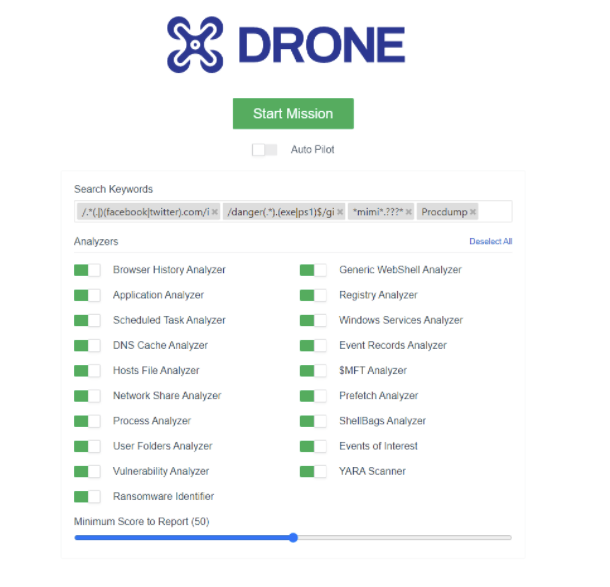
Task: Turn off Events of Interest
Action: point(313,446)
